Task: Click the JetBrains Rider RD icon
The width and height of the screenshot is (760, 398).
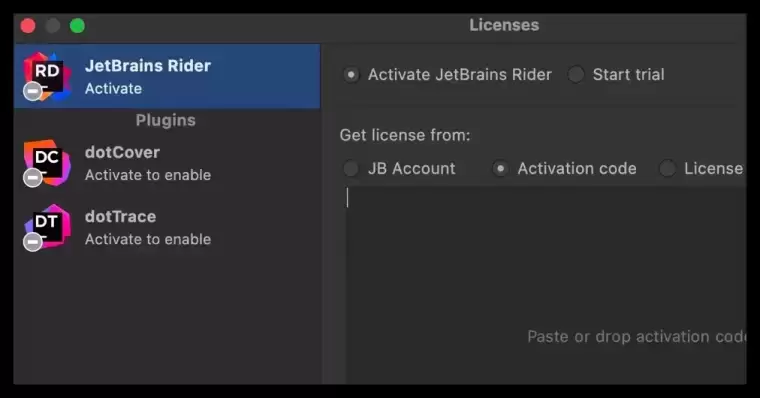Action: 47,77
